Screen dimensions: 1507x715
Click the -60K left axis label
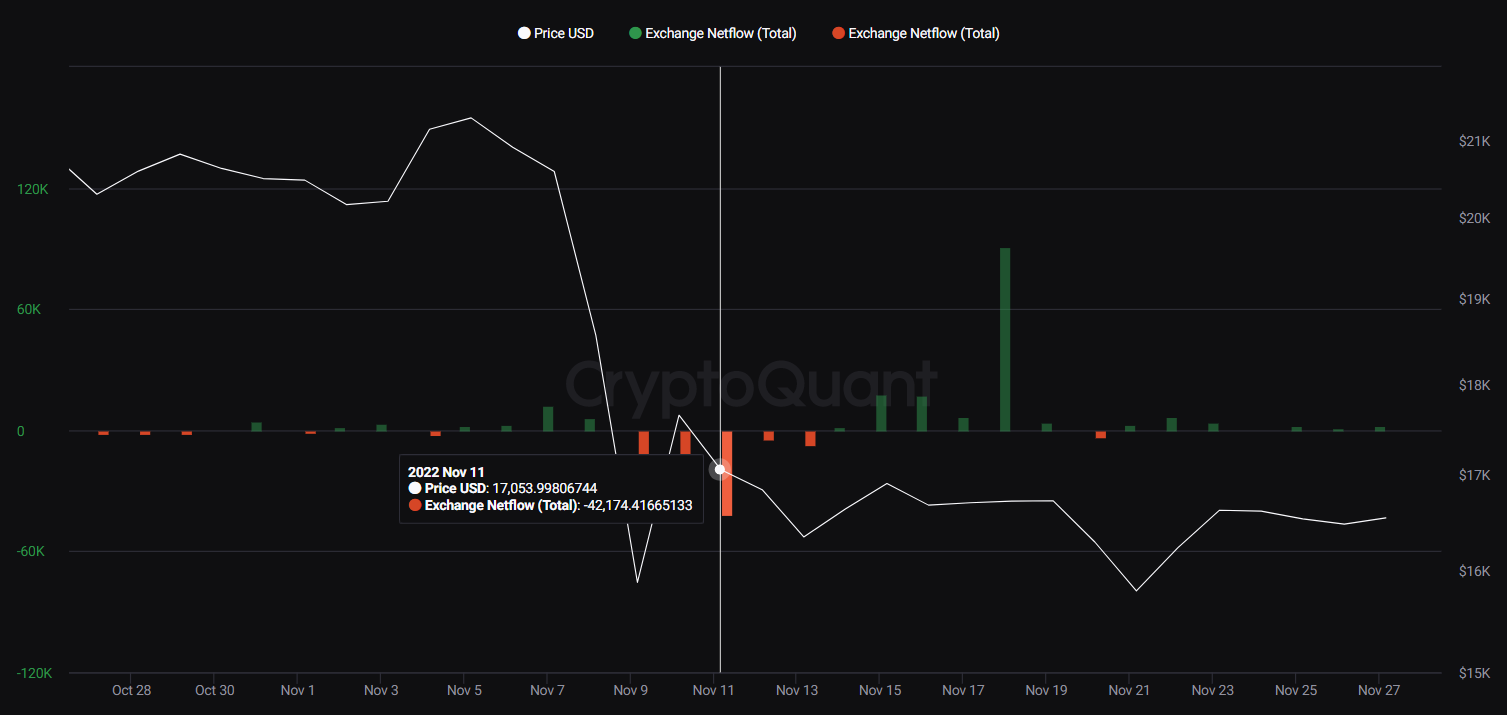(32, 552)
